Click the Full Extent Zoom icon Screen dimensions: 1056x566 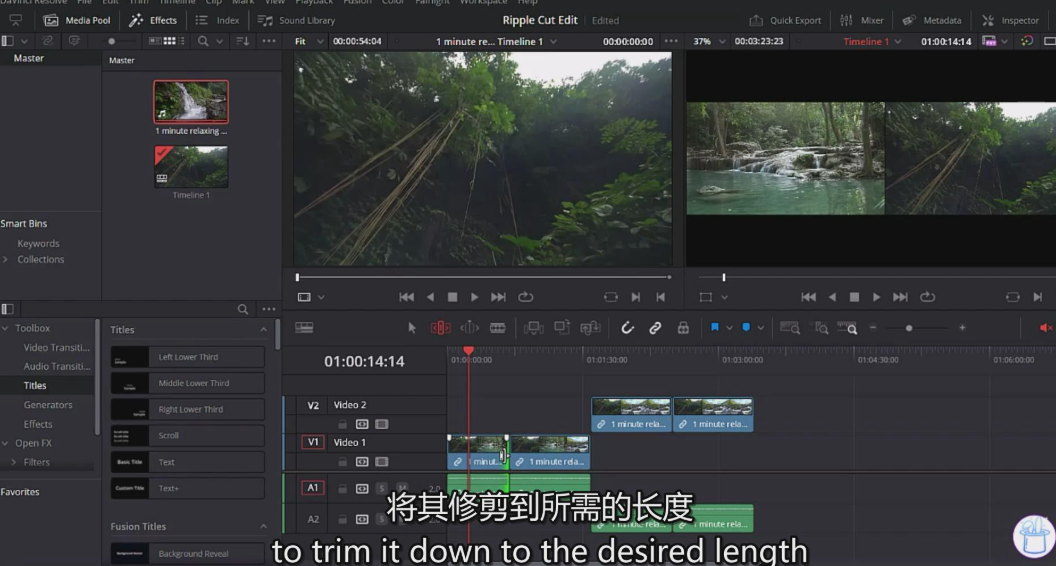pos(789,327)
